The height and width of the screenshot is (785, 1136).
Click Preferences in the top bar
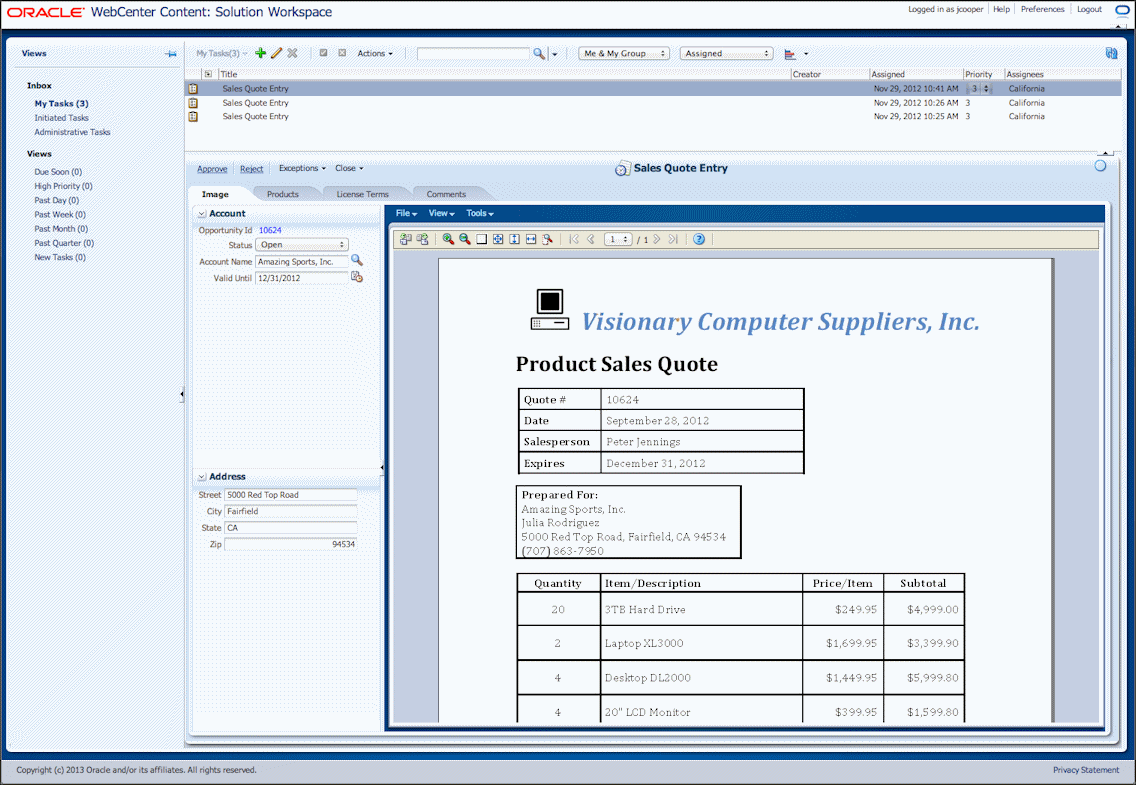click(x=1043, y=9)
